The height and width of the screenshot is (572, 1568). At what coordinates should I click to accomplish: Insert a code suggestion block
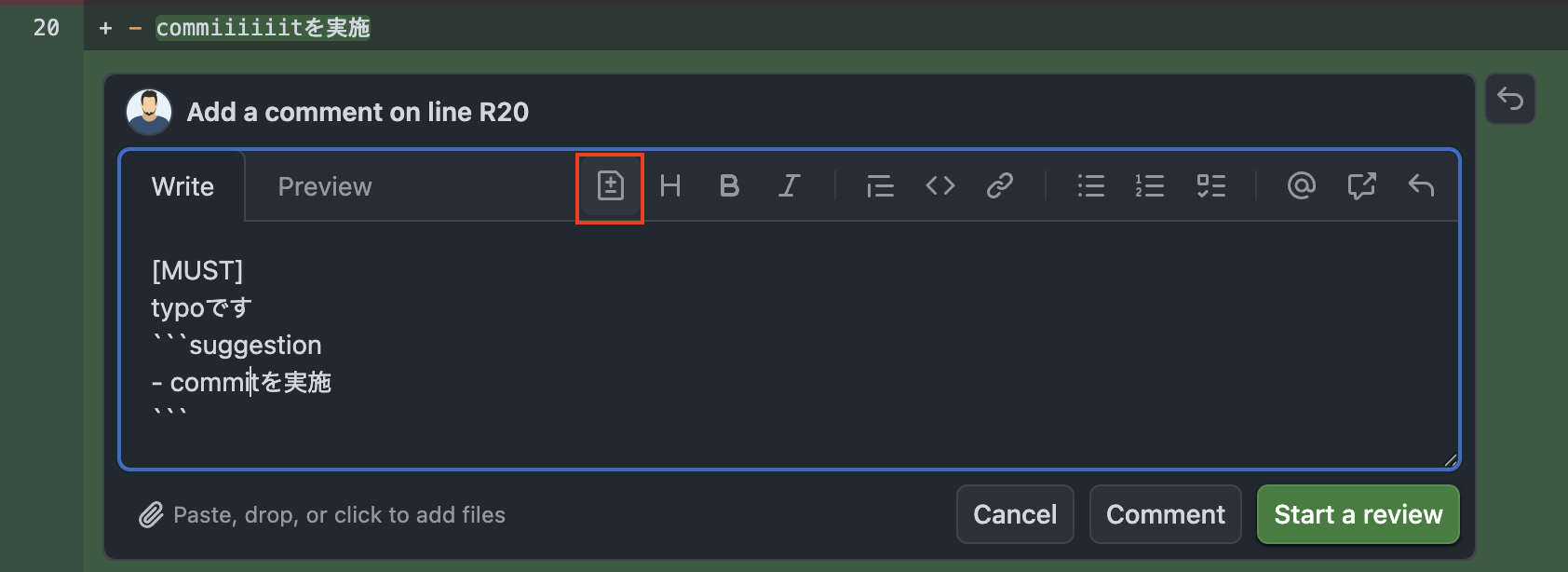(609, 186)
